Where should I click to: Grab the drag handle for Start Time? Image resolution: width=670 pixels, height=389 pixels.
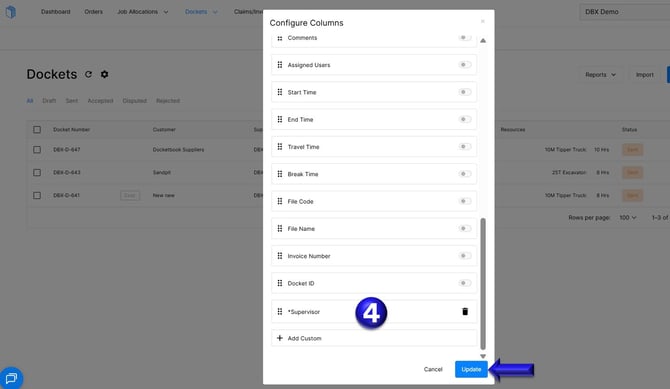pos(280,92)
